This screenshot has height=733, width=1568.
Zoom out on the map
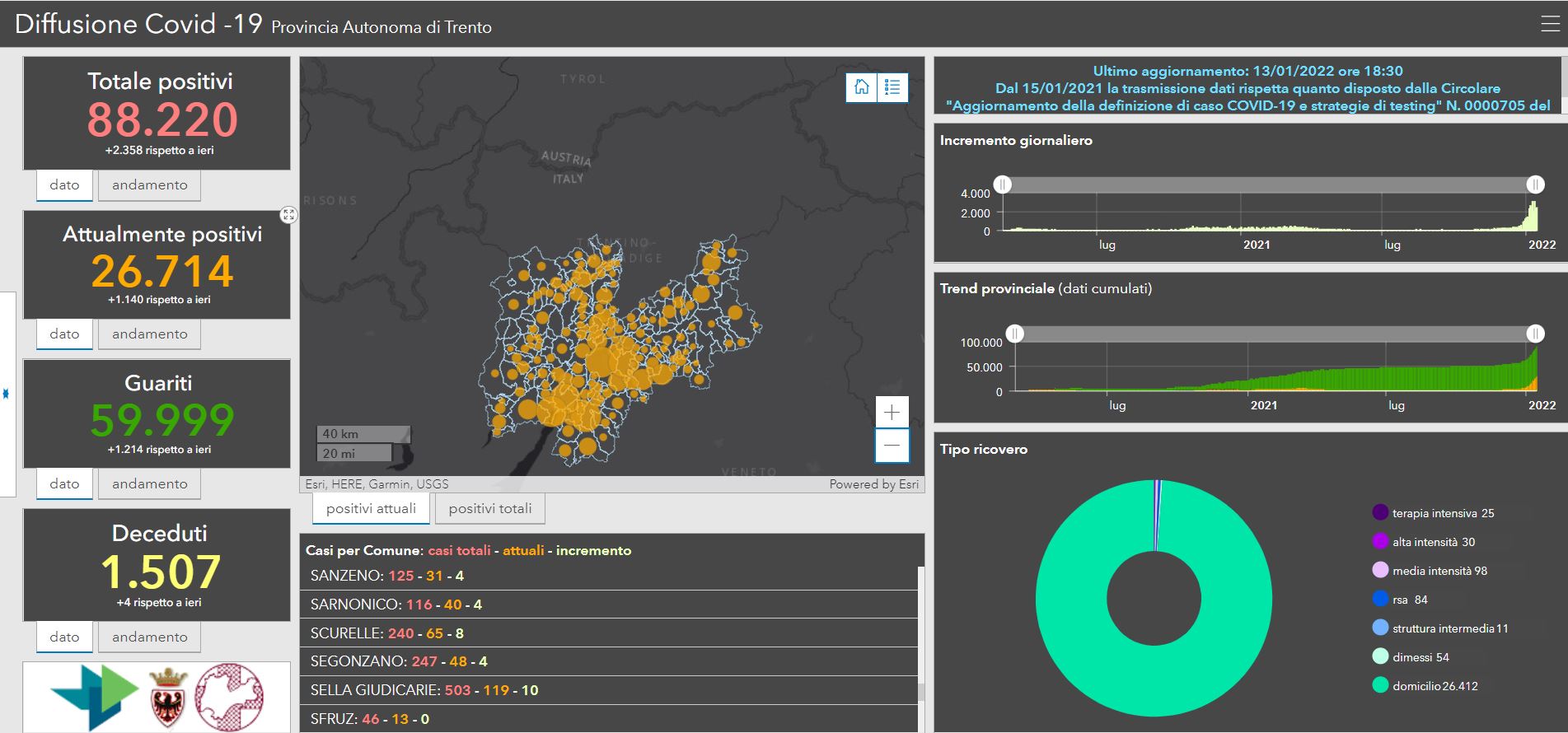tap(892, 446)
